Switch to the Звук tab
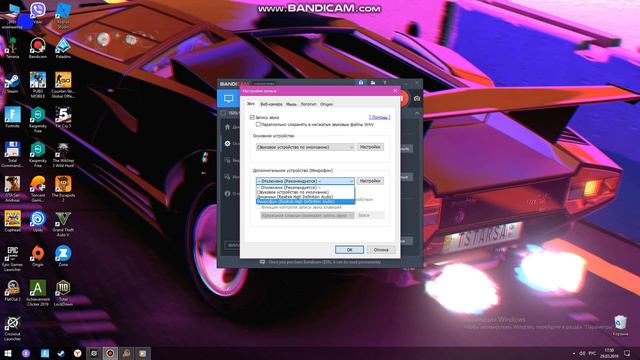Viewport: 640px width, 360px height. (x=250, y=104)
